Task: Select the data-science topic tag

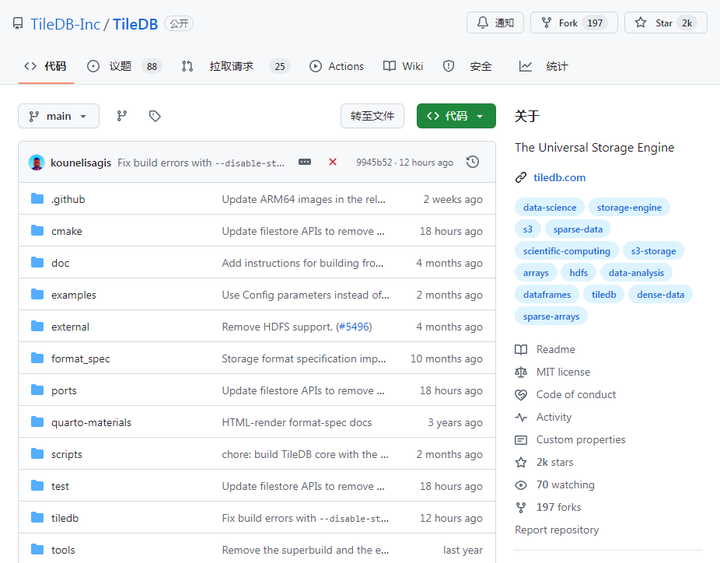Action: click(550, 208)
